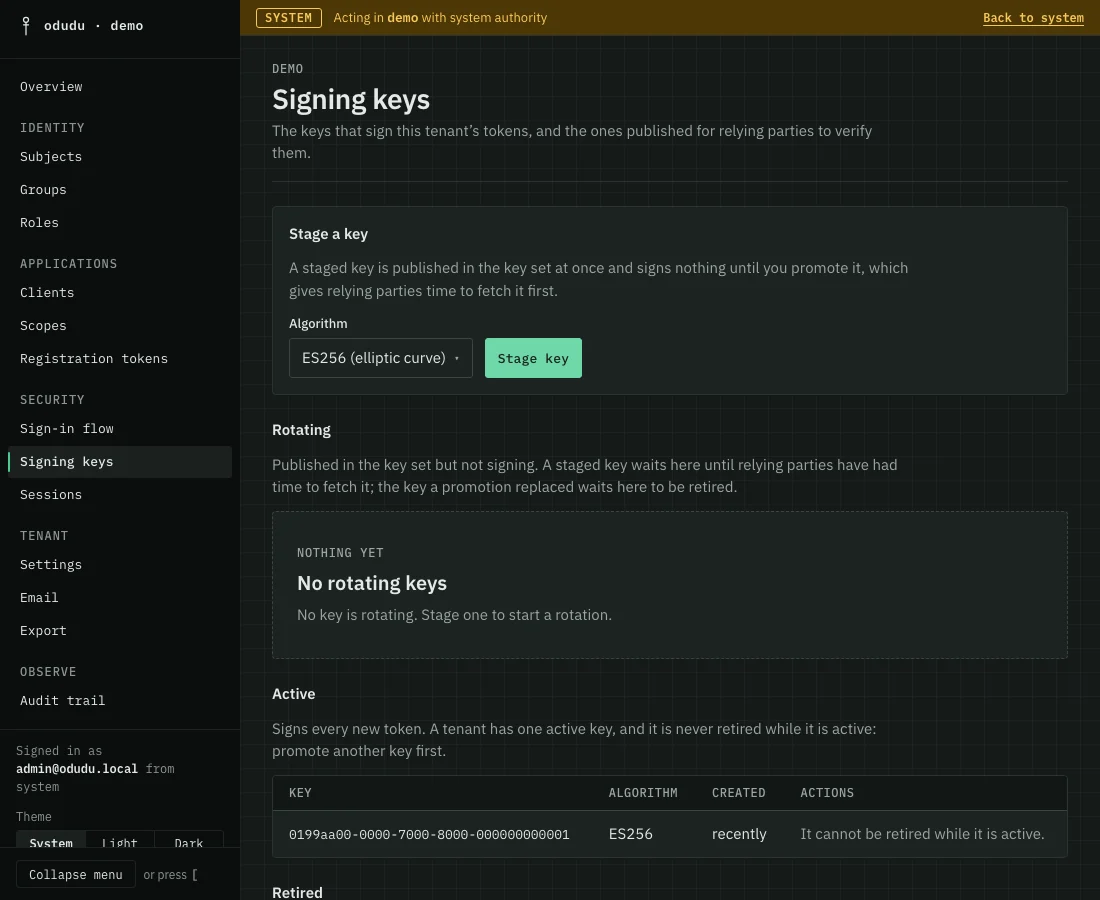Click the SYSTEM badge in the banner
Viewport: 1100px width, 900px height.
click(288, 18)
